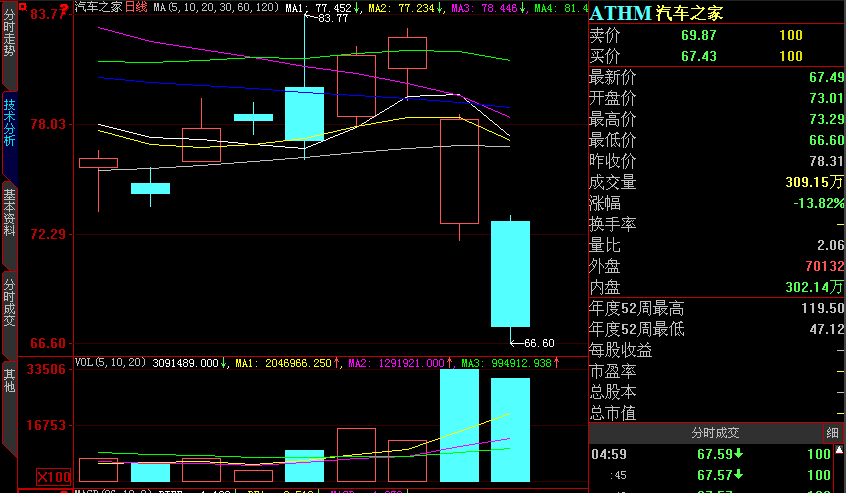
Task: Click the 涨幅 value -13.82%
Action: (x=818, y=204)
